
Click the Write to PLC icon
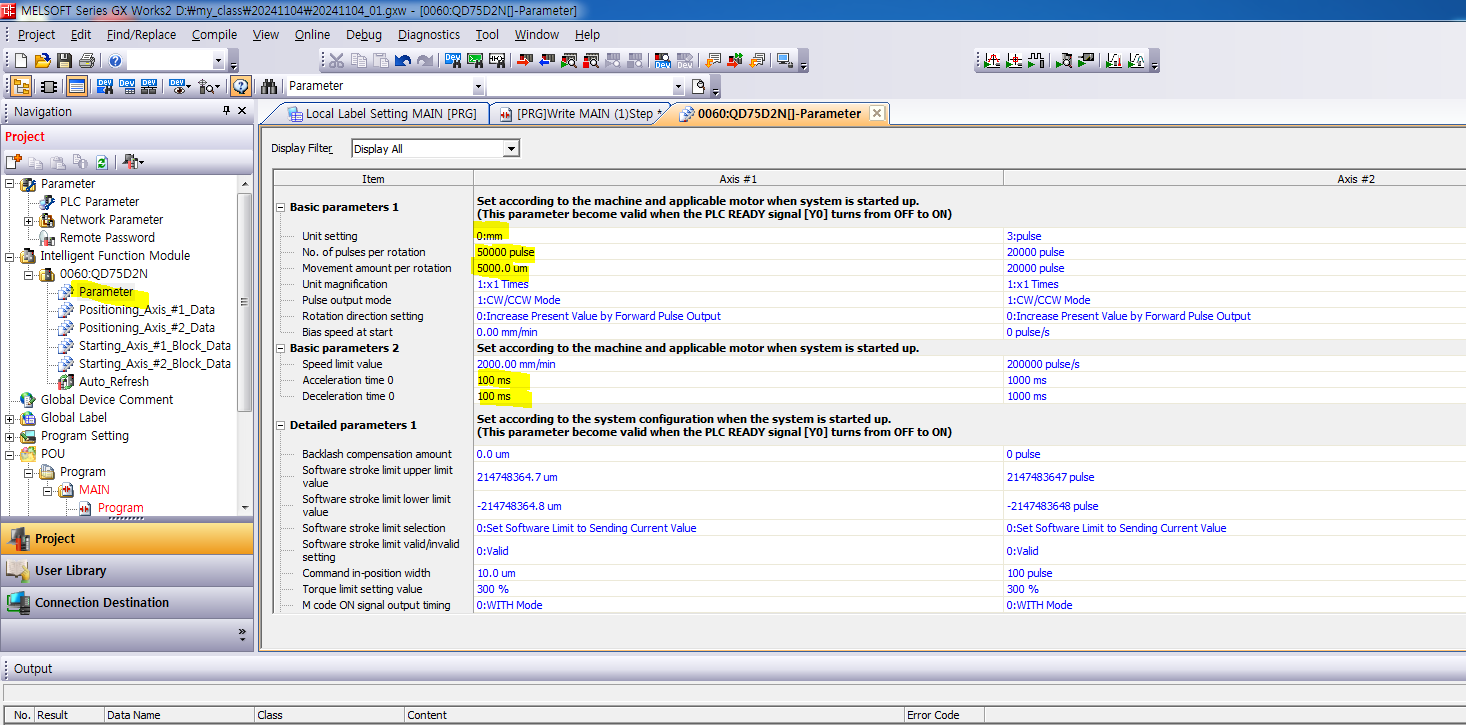(x=525, y=61)
